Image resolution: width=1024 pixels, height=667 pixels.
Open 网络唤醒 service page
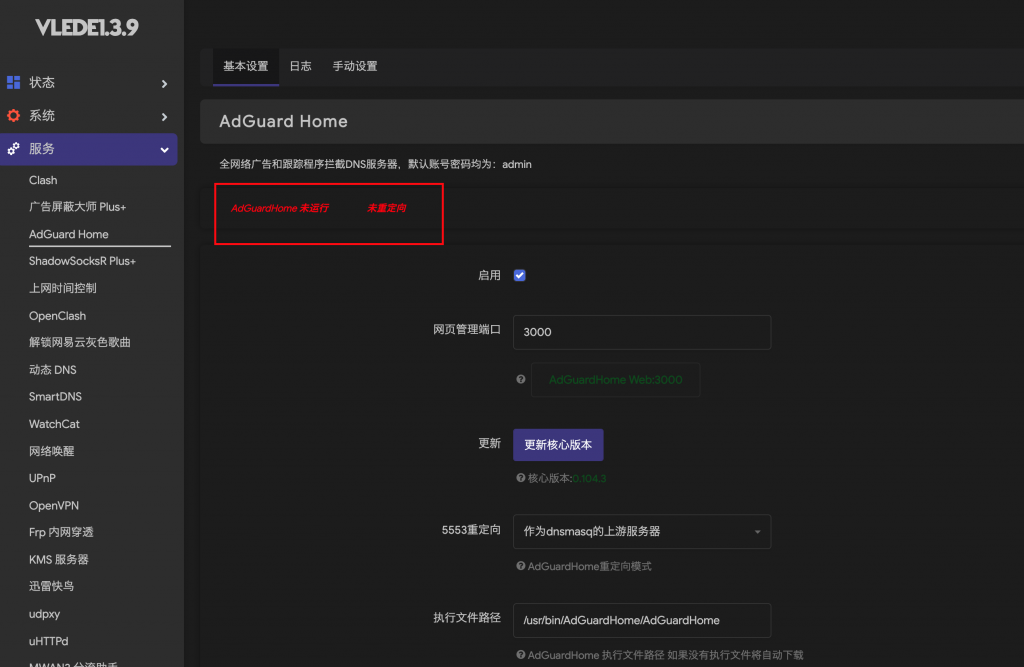pos(52,451)
